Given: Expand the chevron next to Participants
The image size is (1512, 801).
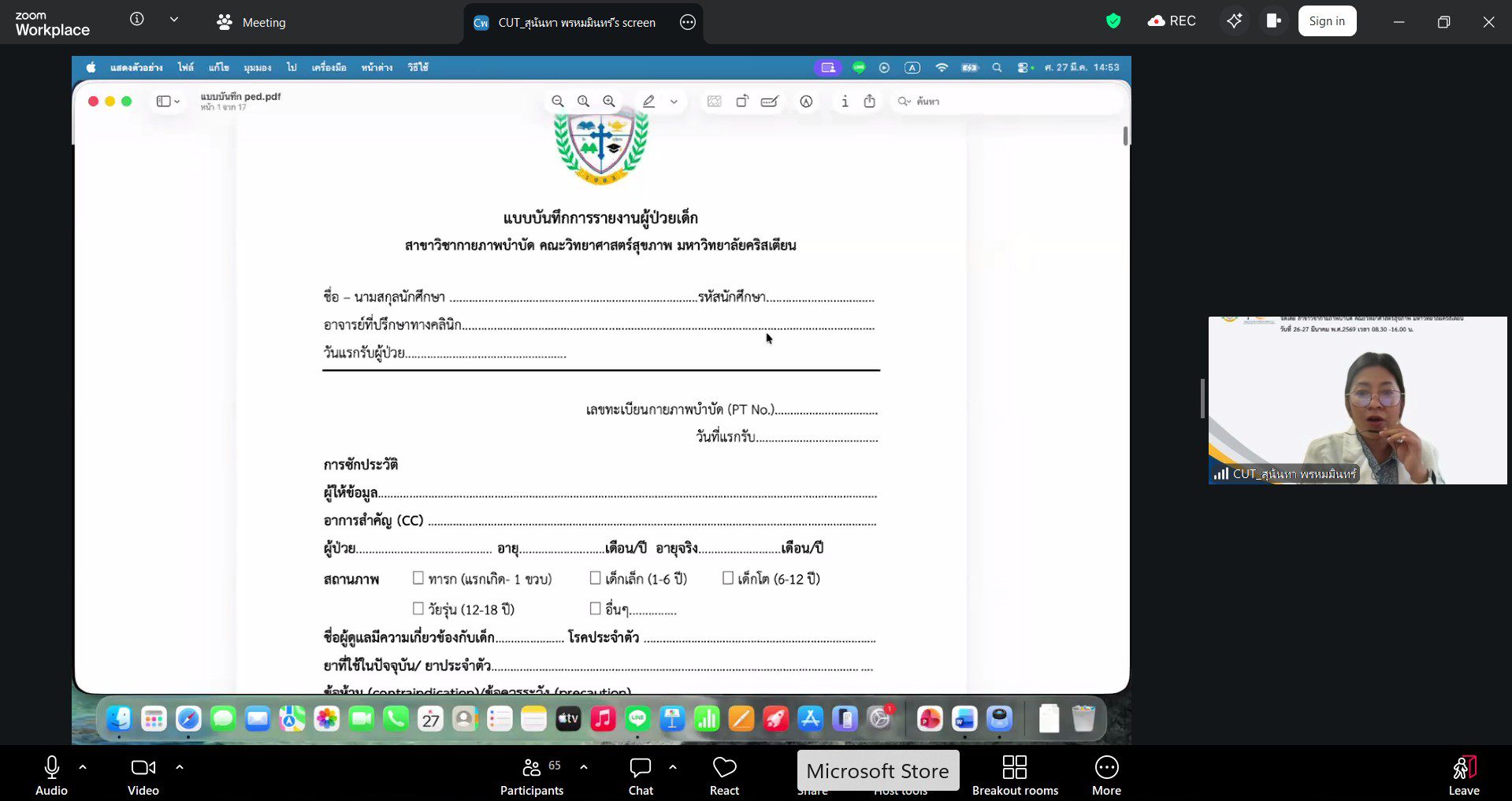Looking at the screenshot, I should (x=584, y=766).
